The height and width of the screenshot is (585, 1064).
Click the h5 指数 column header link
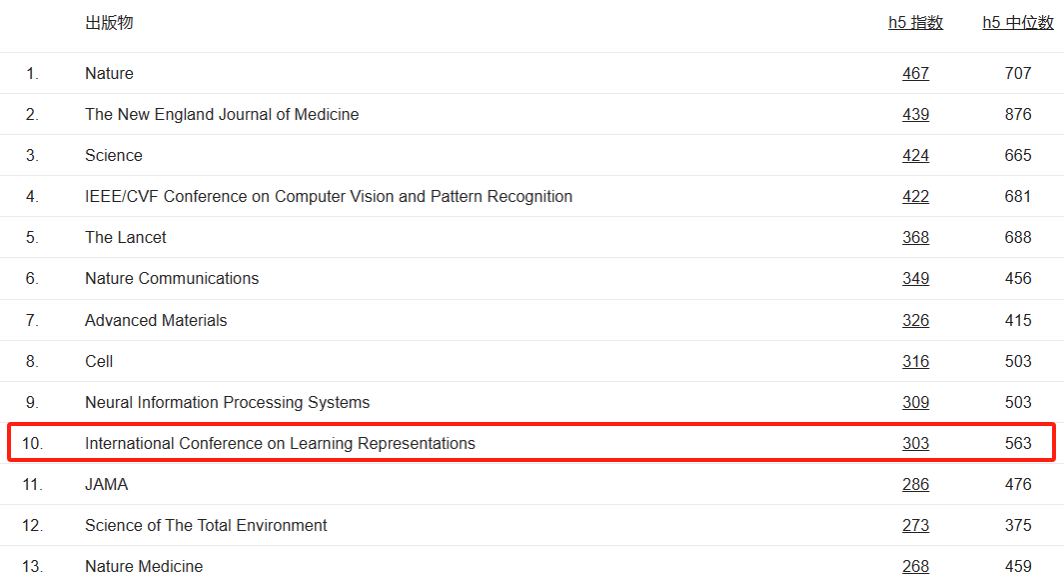click(x=915, y=23)
